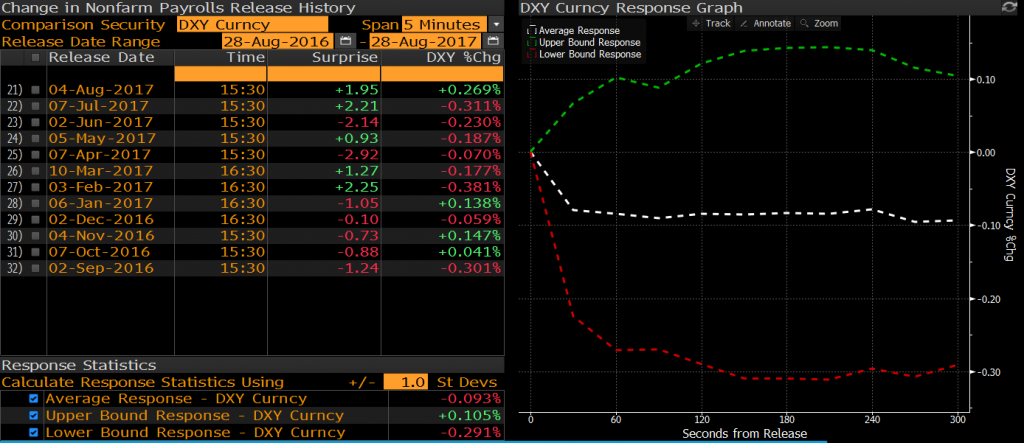Tick the checkbox for 05-May-2017 release
The image size is (1024, 443).
(35, 139)
